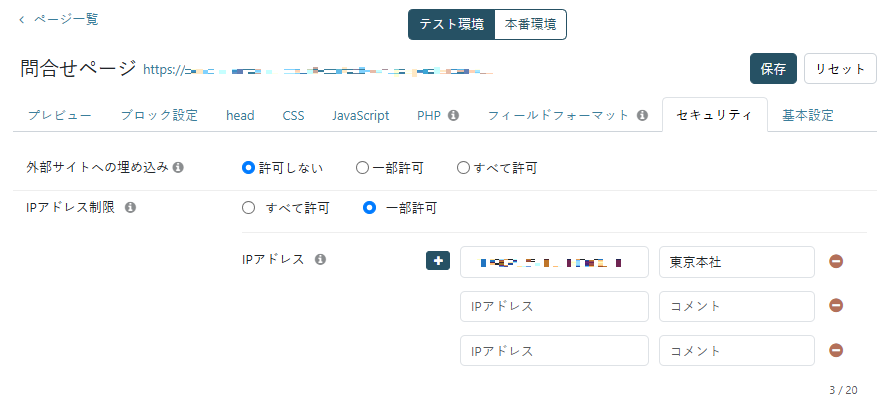
Task: Click the 東京本社 comment field
Action: pos(737,262)
